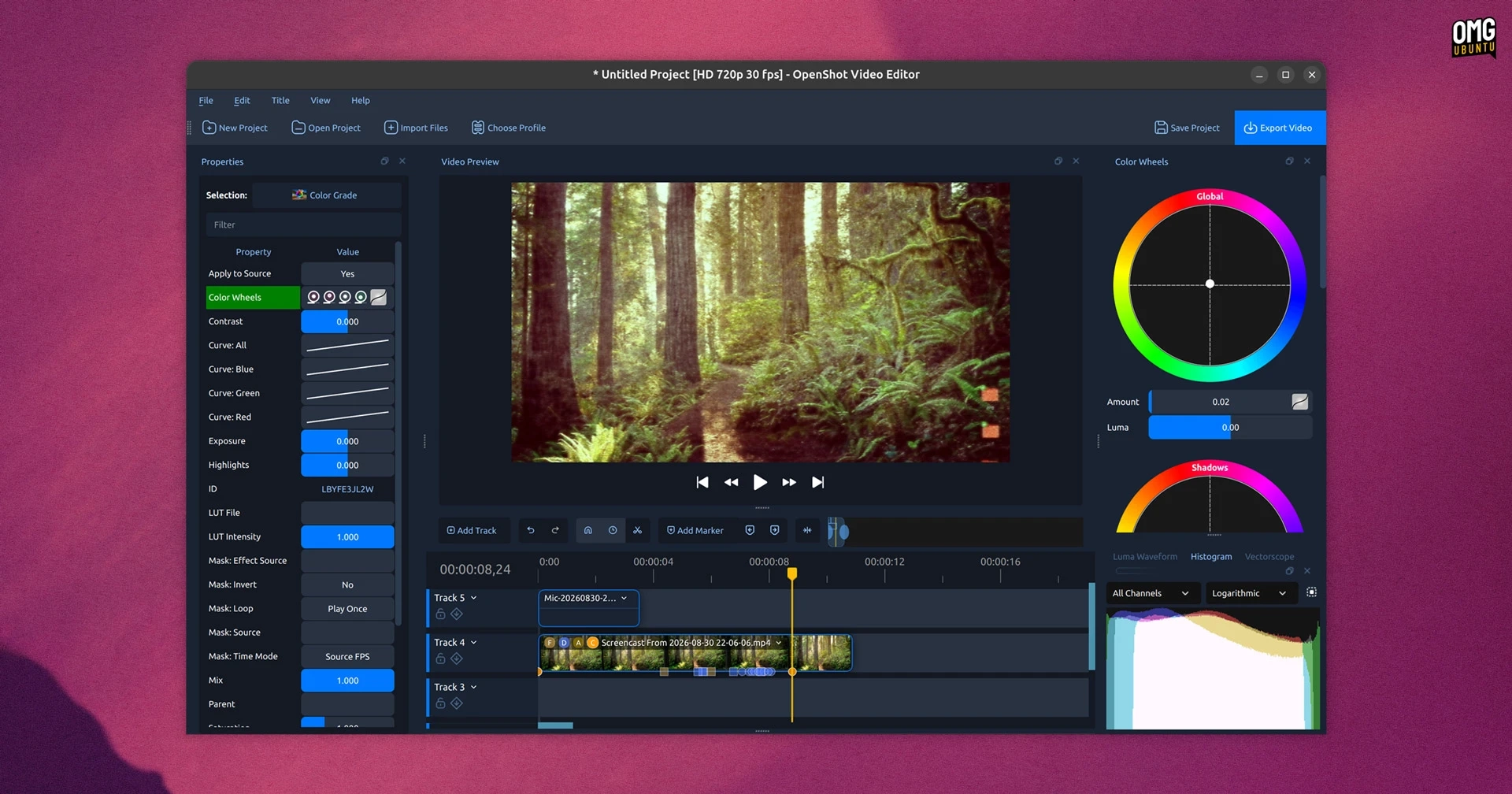1512x794 pixels.
Task: Click Import Files
Action: (x=416, y=128)
